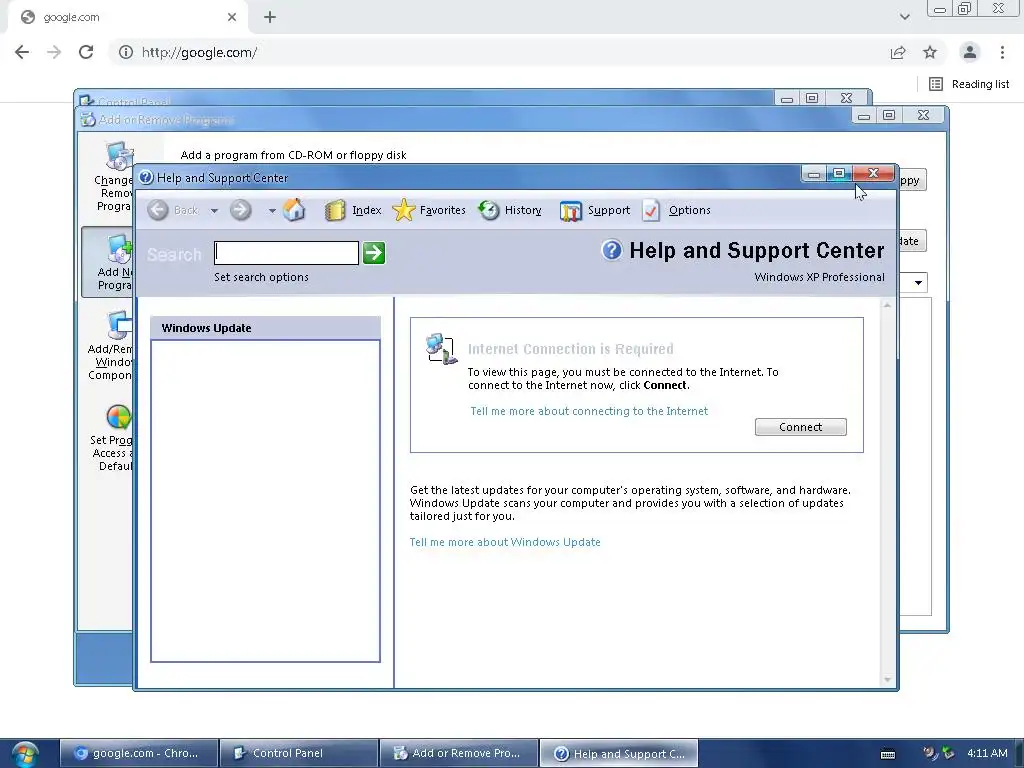Screen dimensions: 1024x768
Task: Open the Forward history dropdown arrow
Action: point(272,211)
